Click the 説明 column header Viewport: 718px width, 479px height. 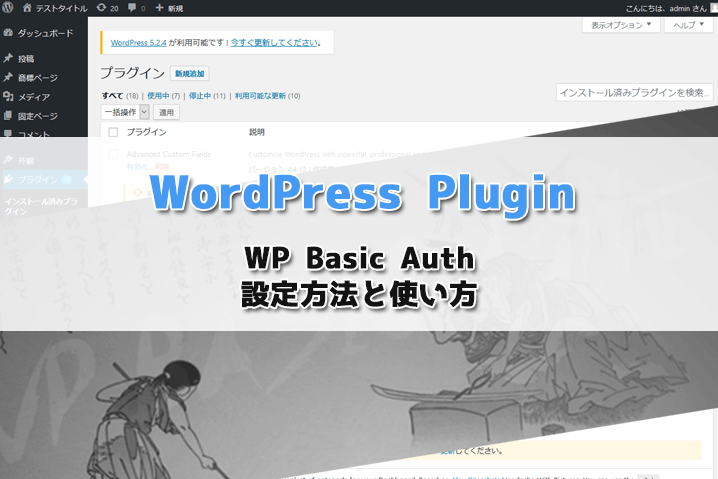(x=257, y=132)
